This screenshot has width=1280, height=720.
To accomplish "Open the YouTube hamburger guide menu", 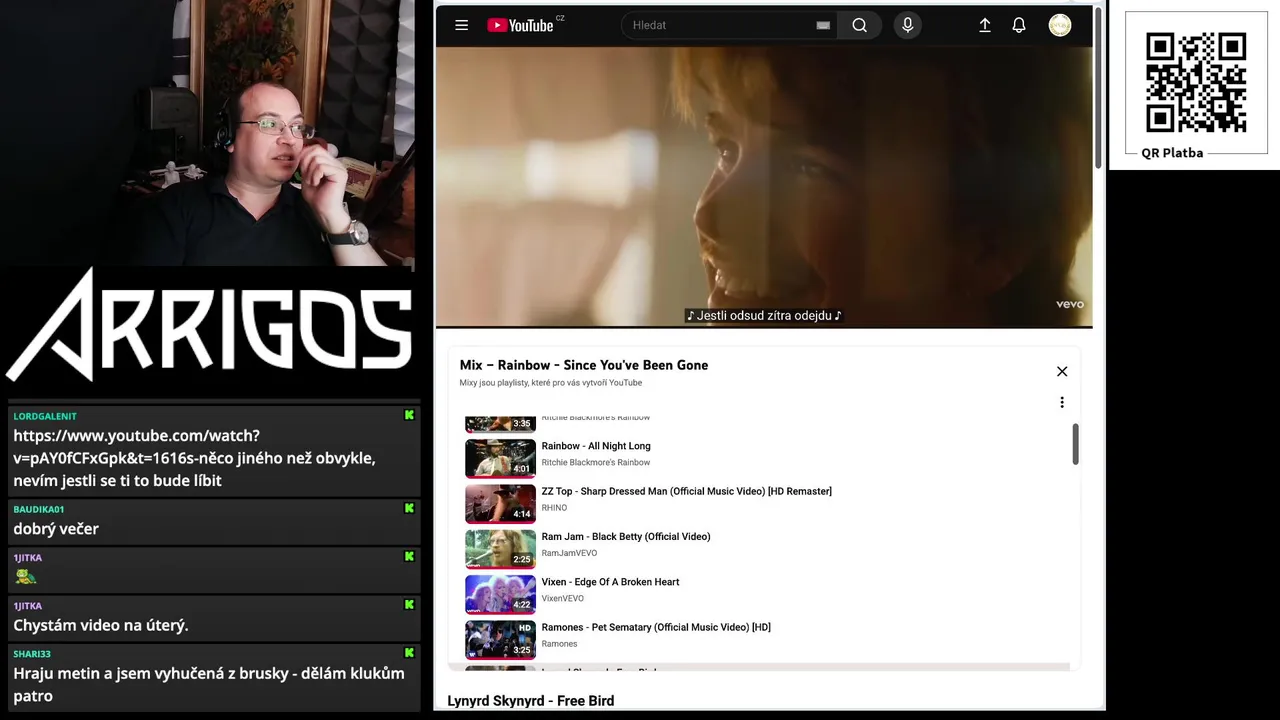I will [x=461, y=25].
